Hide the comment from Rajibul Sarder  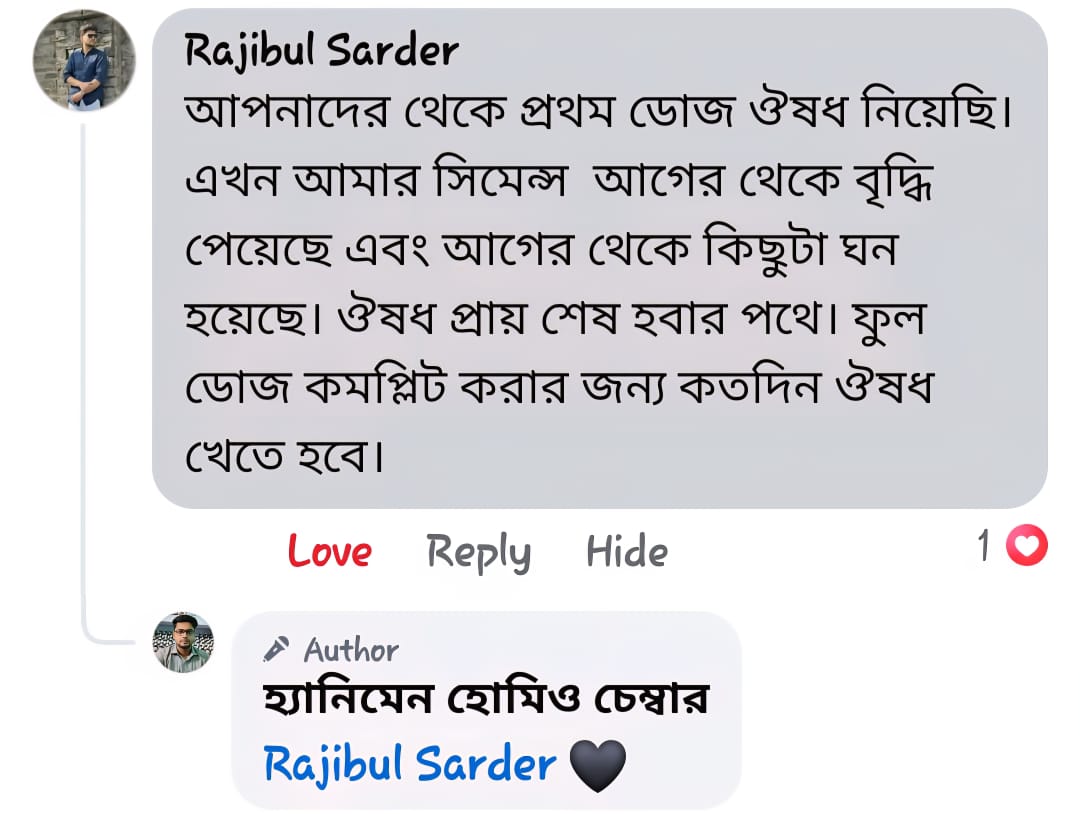pyautogui.click(x=626, y=551)
